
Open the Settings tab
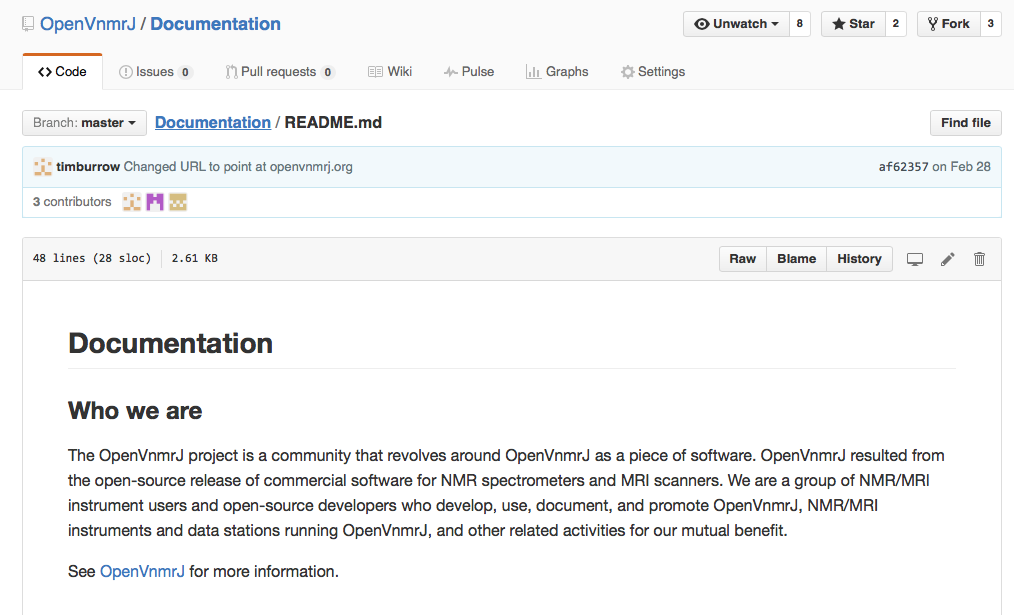(653, 72)
